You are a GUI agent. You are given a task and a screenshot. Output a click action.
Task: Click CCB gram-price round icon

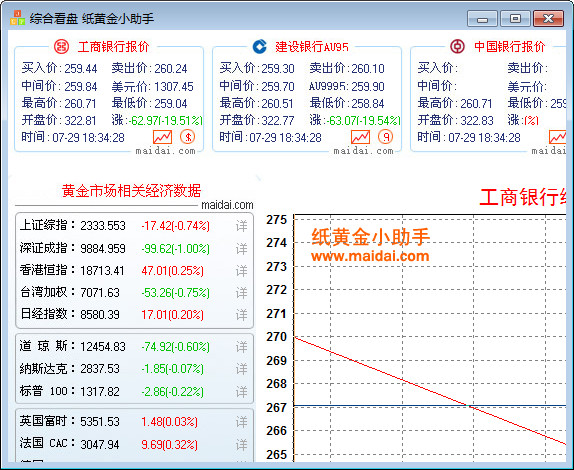(x=385, y=137)
